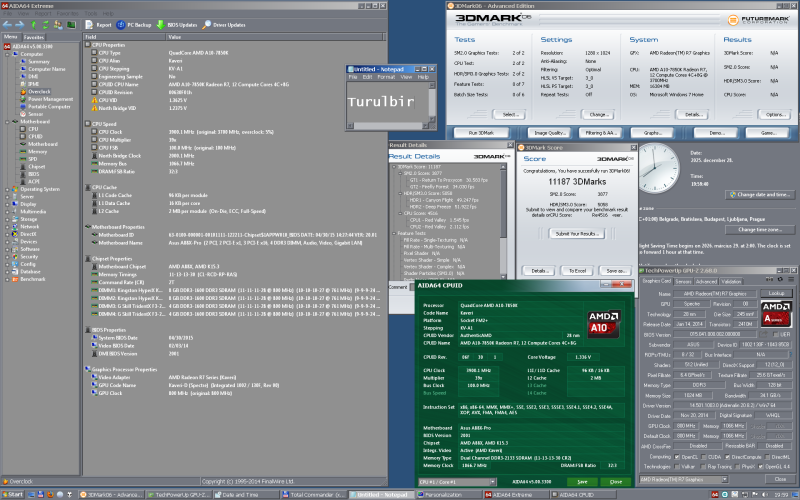This screenshot has width=800, height=500.
Task: Switch to Total Commander on the taskbar
Action: [x=314, y=494]
